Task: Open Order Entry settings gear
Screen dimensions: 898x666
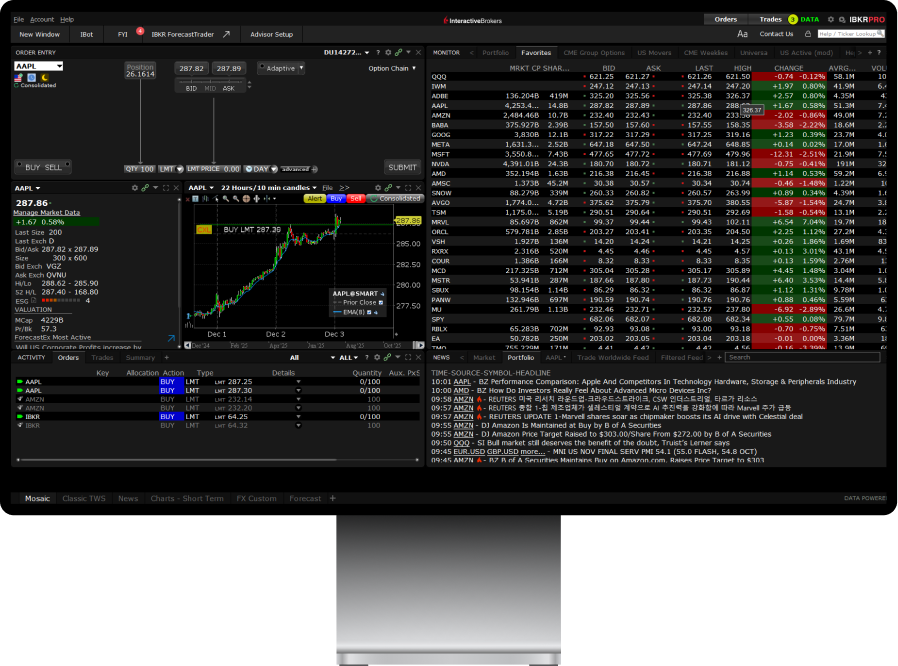Action: pos(388,52)
